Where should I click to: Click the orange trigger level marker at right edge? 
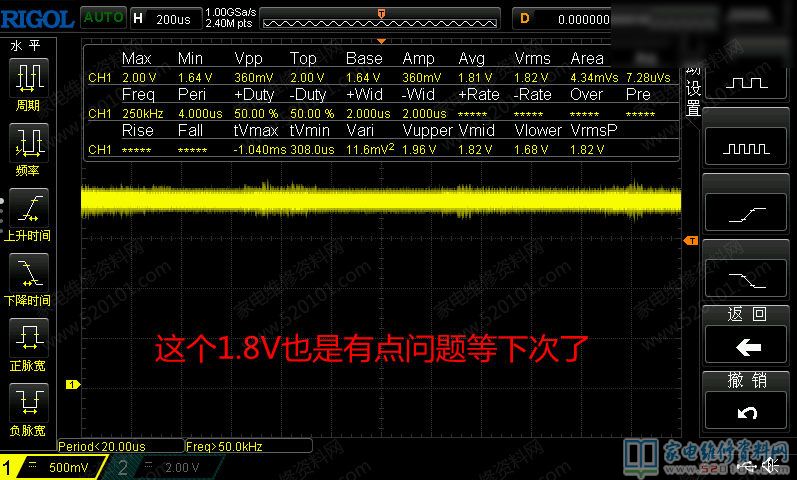(689, 241)
